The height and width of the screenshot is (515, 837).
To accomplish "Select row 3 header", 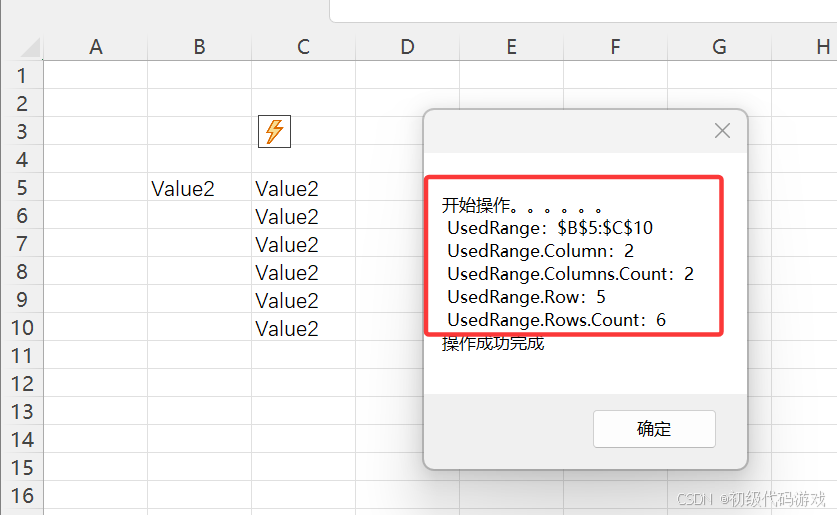I will (22, 131).
